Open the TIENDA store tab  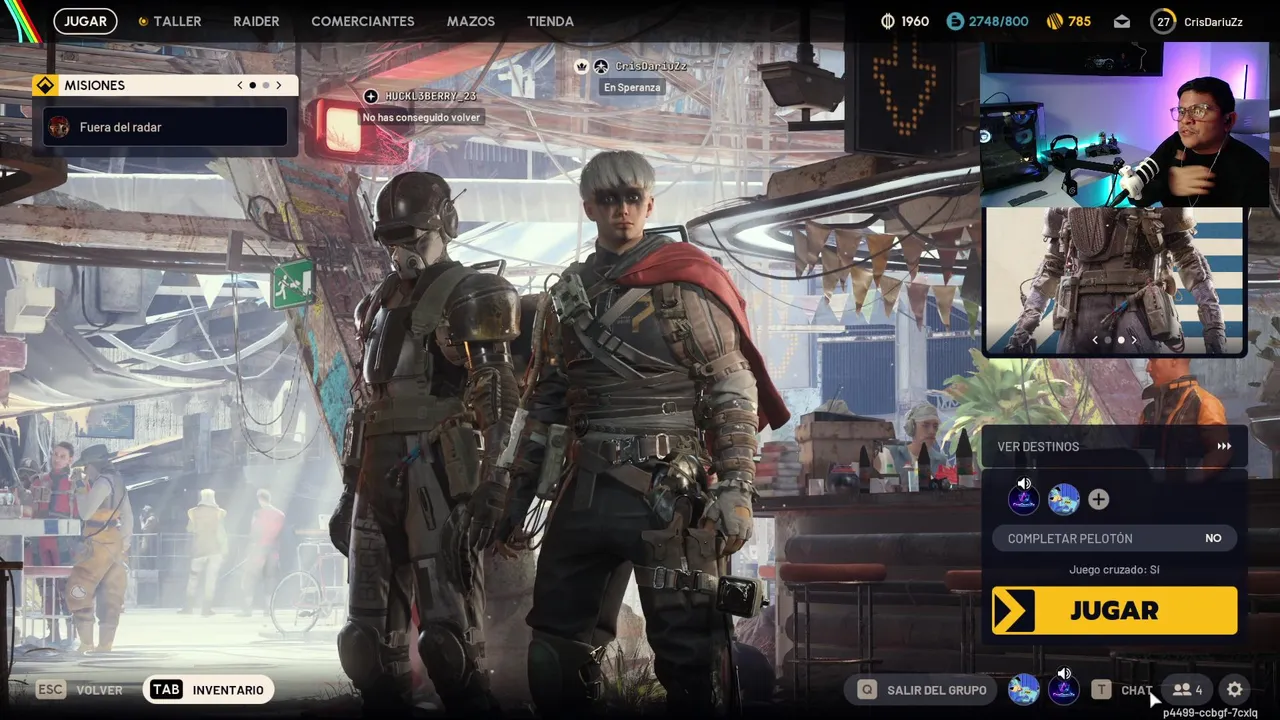[x=550, y=21]
